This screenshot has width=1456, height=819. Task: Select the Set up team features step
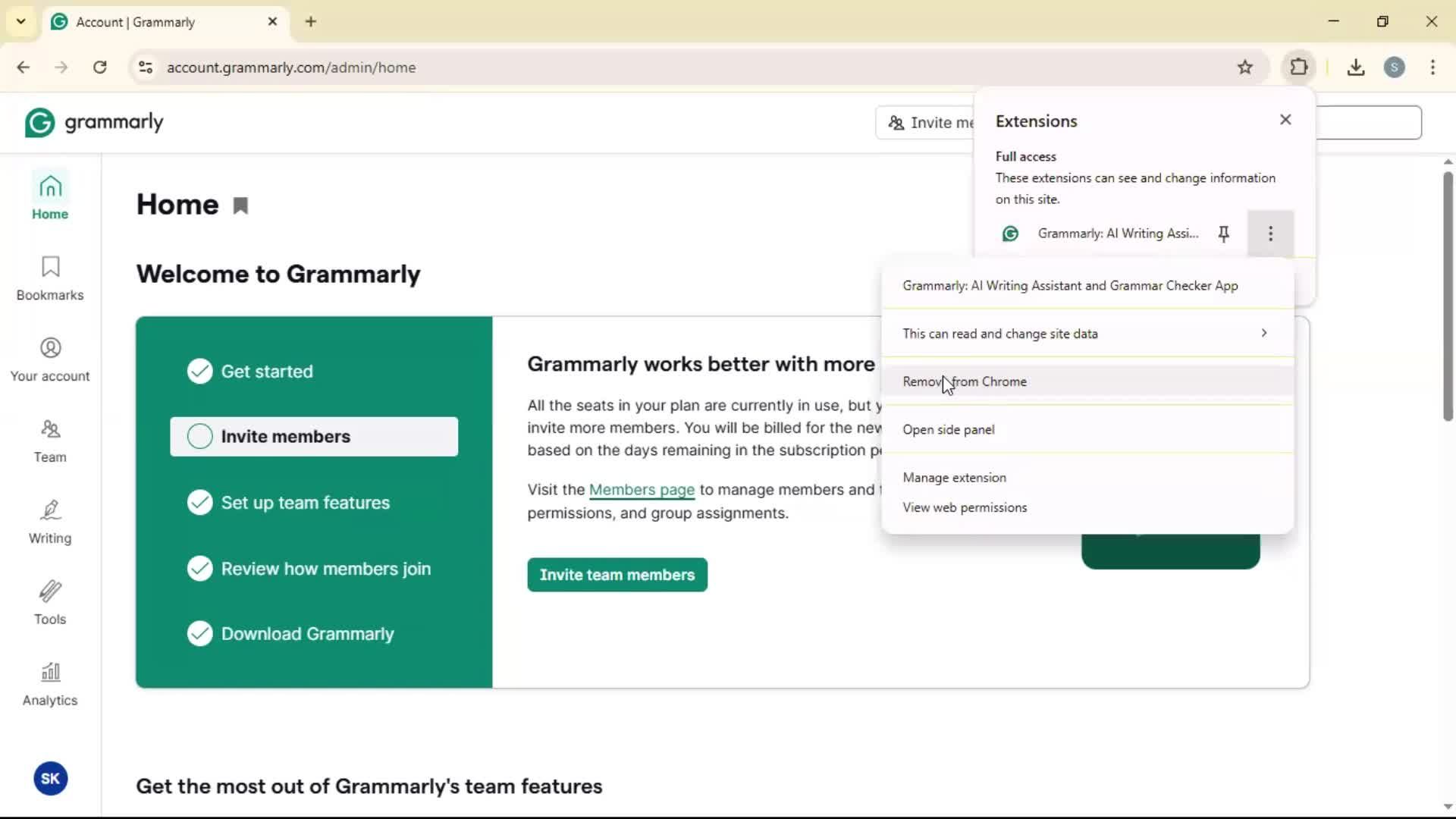tap(289, 502)
